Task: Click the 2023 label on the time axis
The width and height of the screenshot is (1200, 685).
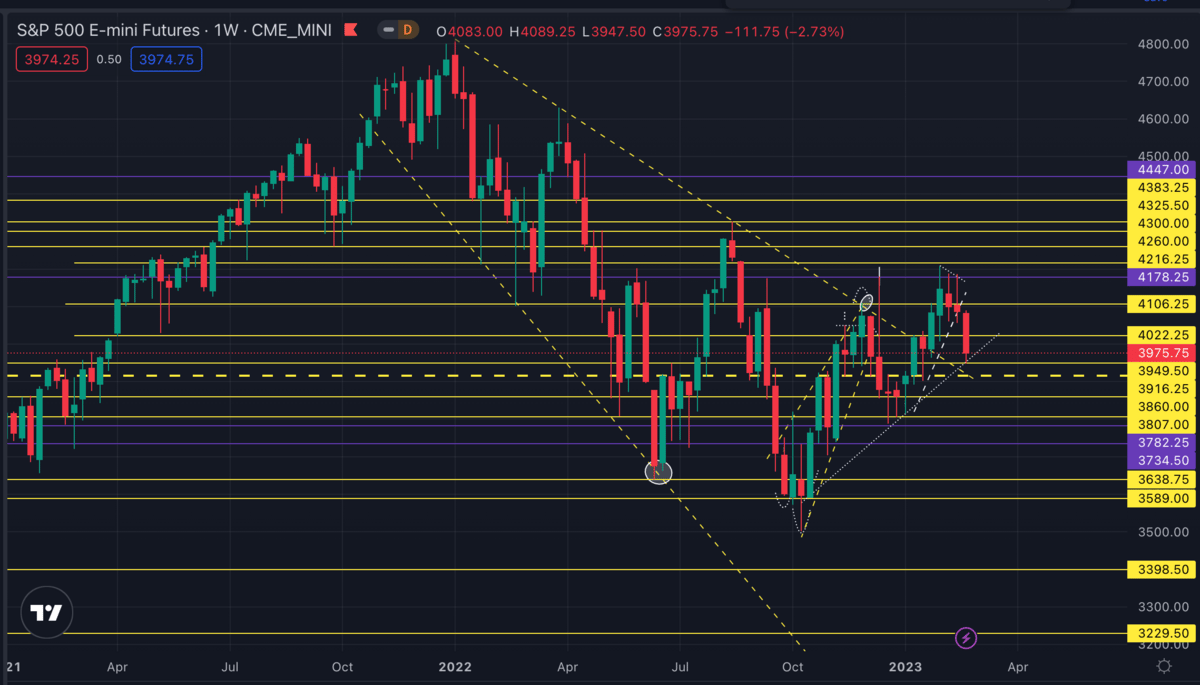Action: 906,666
